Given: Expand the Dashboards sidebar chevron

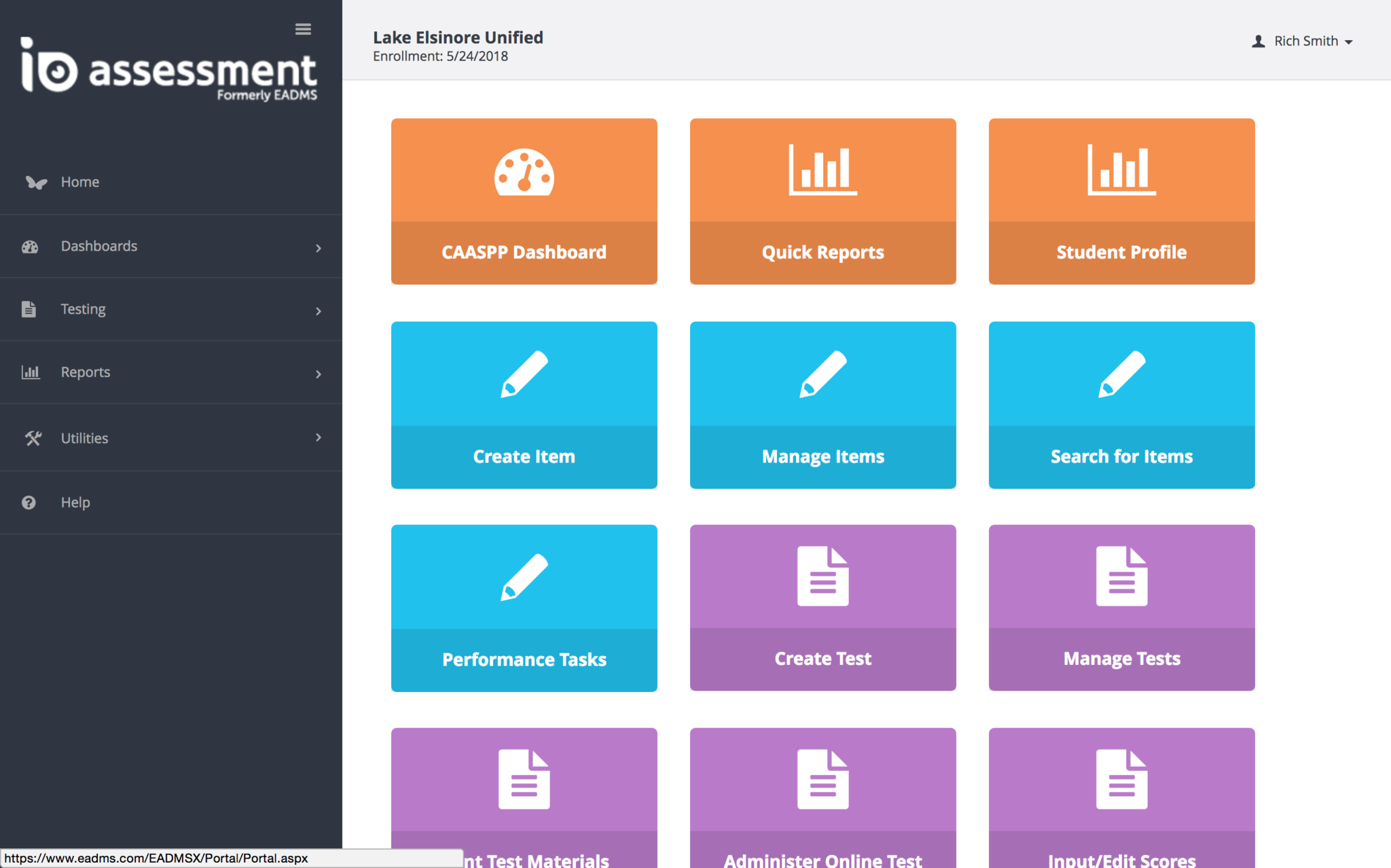Looking at the screenshot, I should tap(318, 248).
